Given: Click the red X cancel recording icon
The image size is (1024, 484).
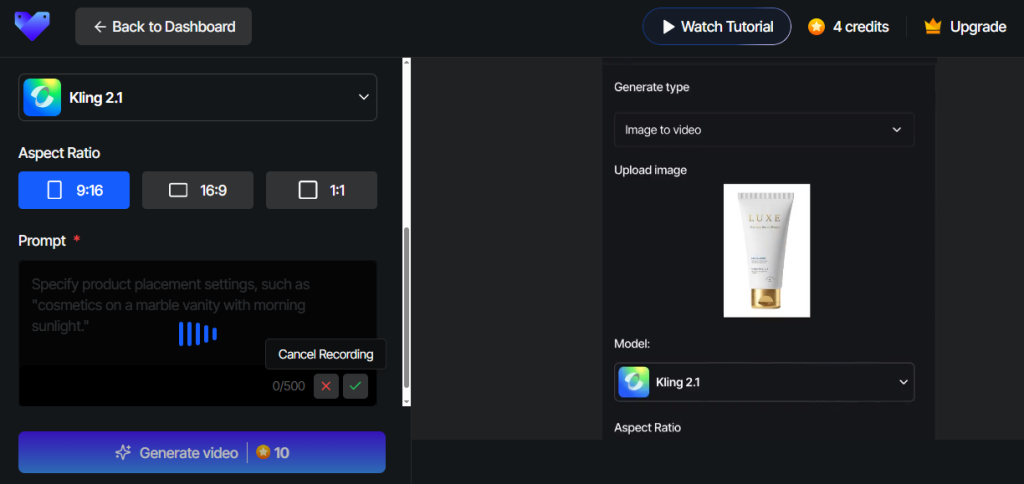Looking at the screenshot, I should 326,386.
